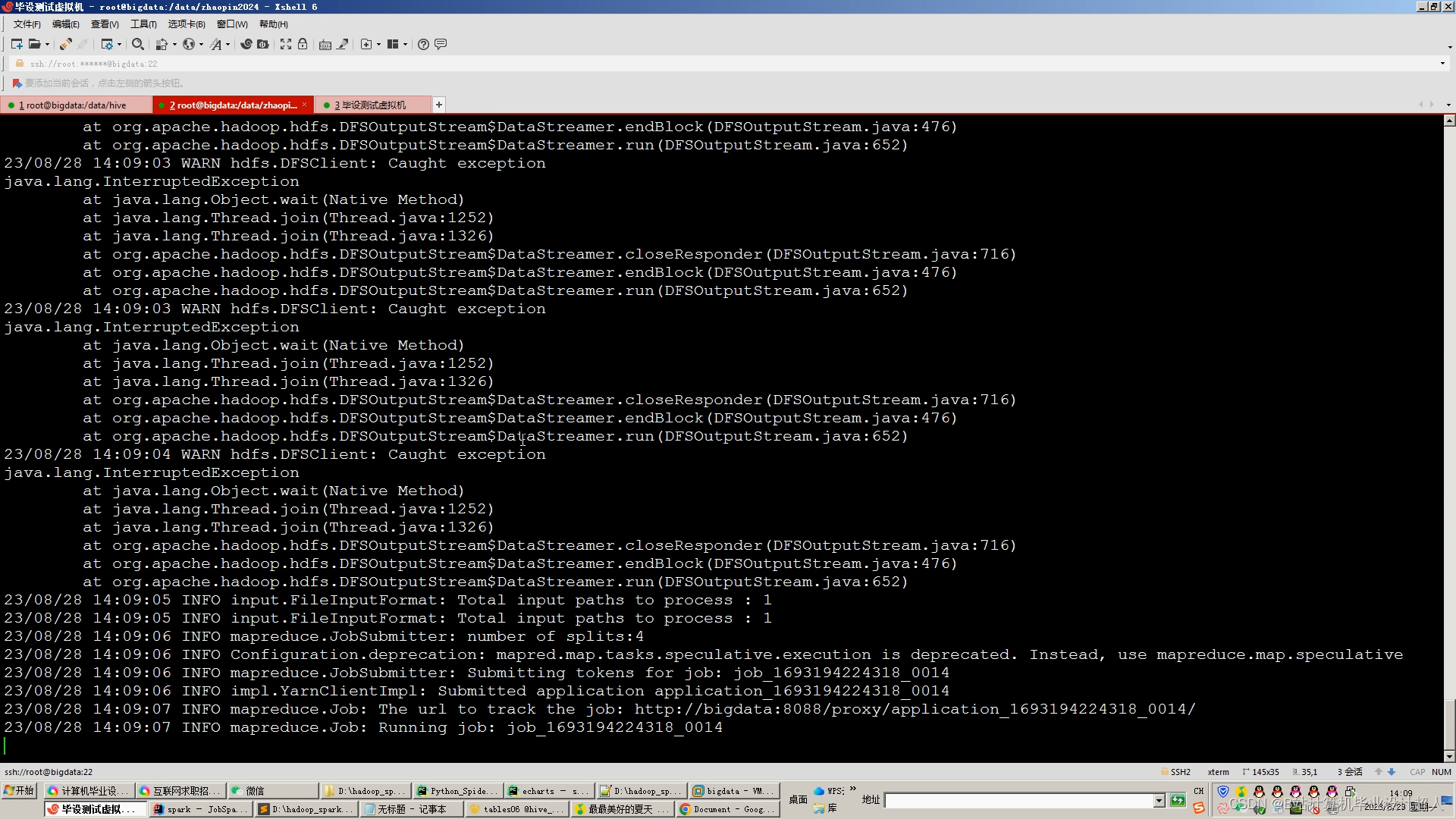The image size is (1456, 819).
Task: Click the add-session bookmark arrow icon
Action: click(x=17, y=83)
